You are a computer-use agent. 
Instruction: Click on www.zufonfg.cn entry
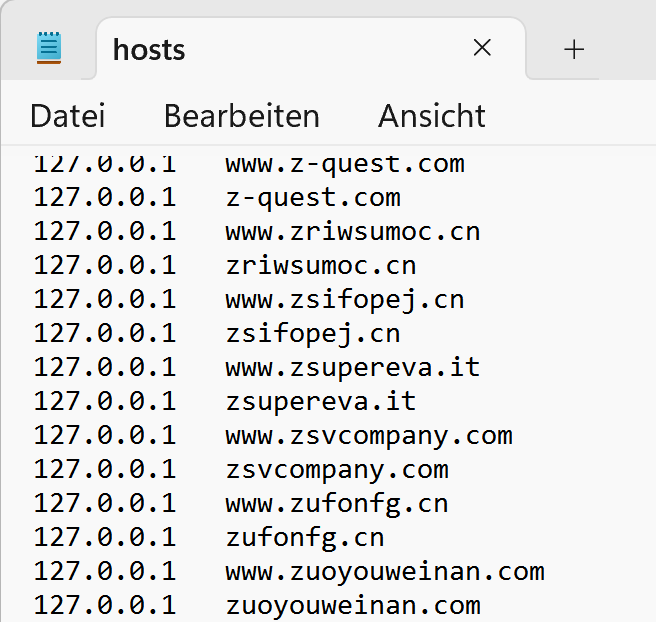pyautogui.click(x=337, y=504)
